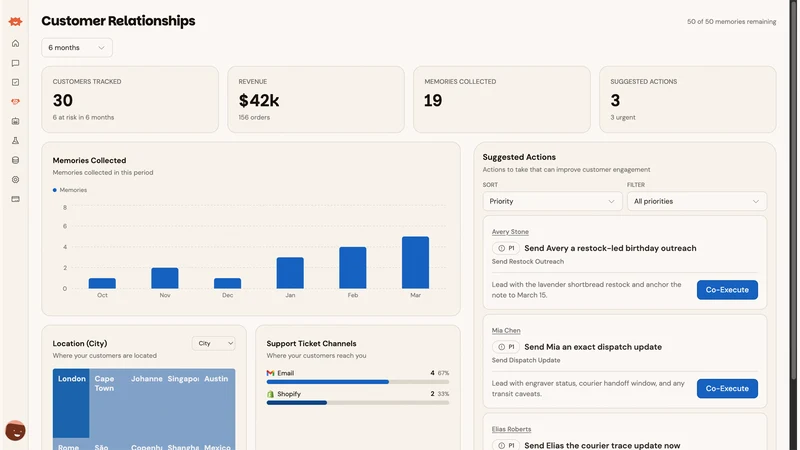Image resolution: width=800 pixels, height=450 pixels.
Task: Click the 'Send Restock Outreach' label
Action: [x=528, y=261]
